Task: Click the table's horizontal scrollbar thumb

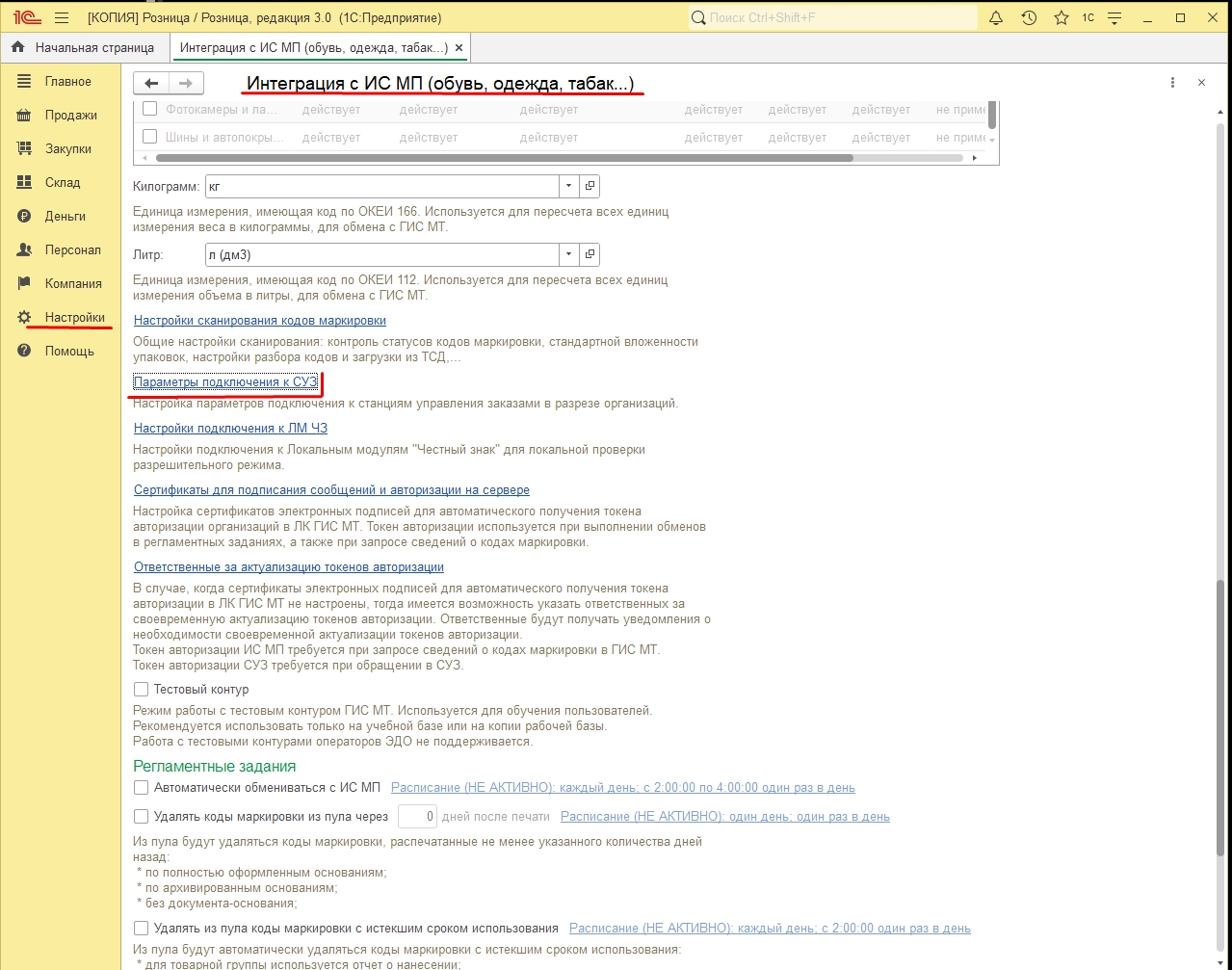Action: click(x=506, y=158)
